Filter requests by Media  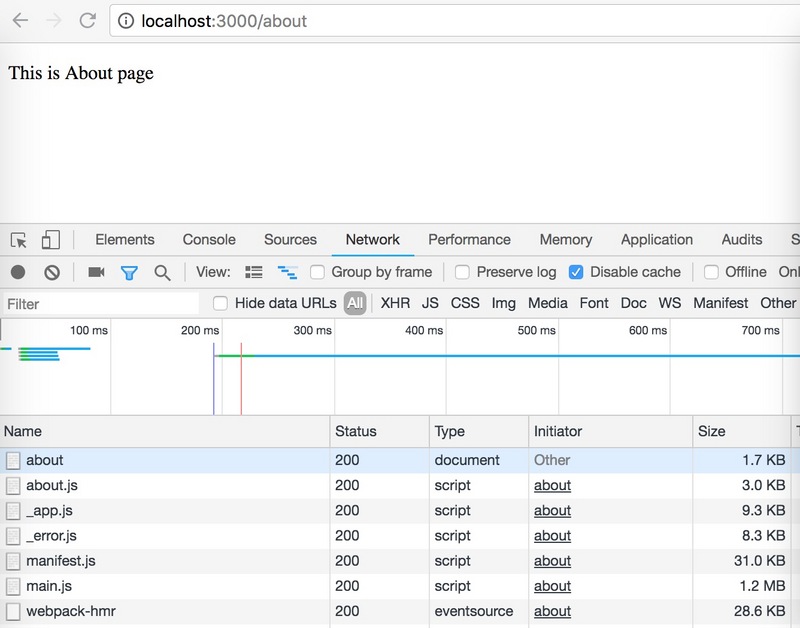click(547, 303)
